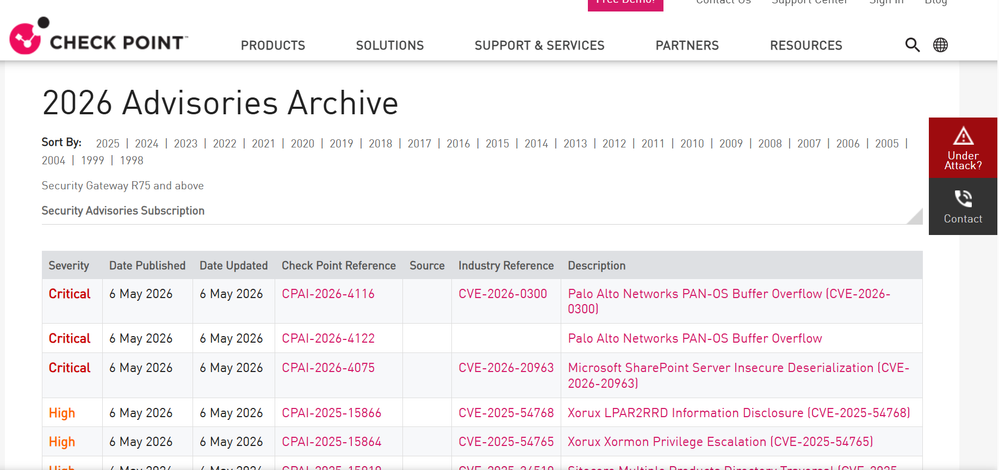Open advisory CPAI-2026-4116
The image size is (999, 470).
[328, 294]
